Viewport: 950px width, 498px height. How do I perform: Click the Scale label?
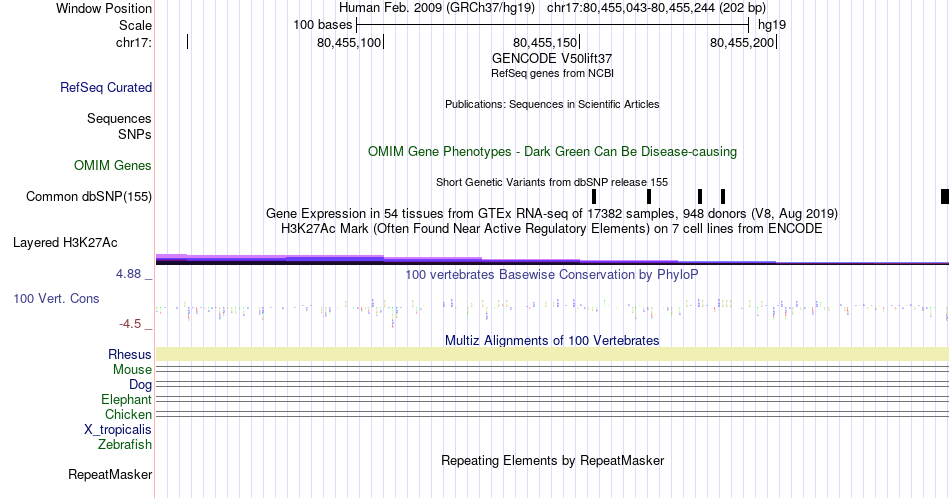tap(135, 25)
